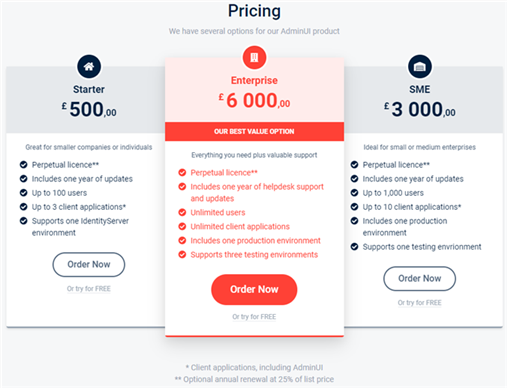Try the Enterprise plan for FREE
The height and width of the screenshot is (388, 507).
click(254, 317)
